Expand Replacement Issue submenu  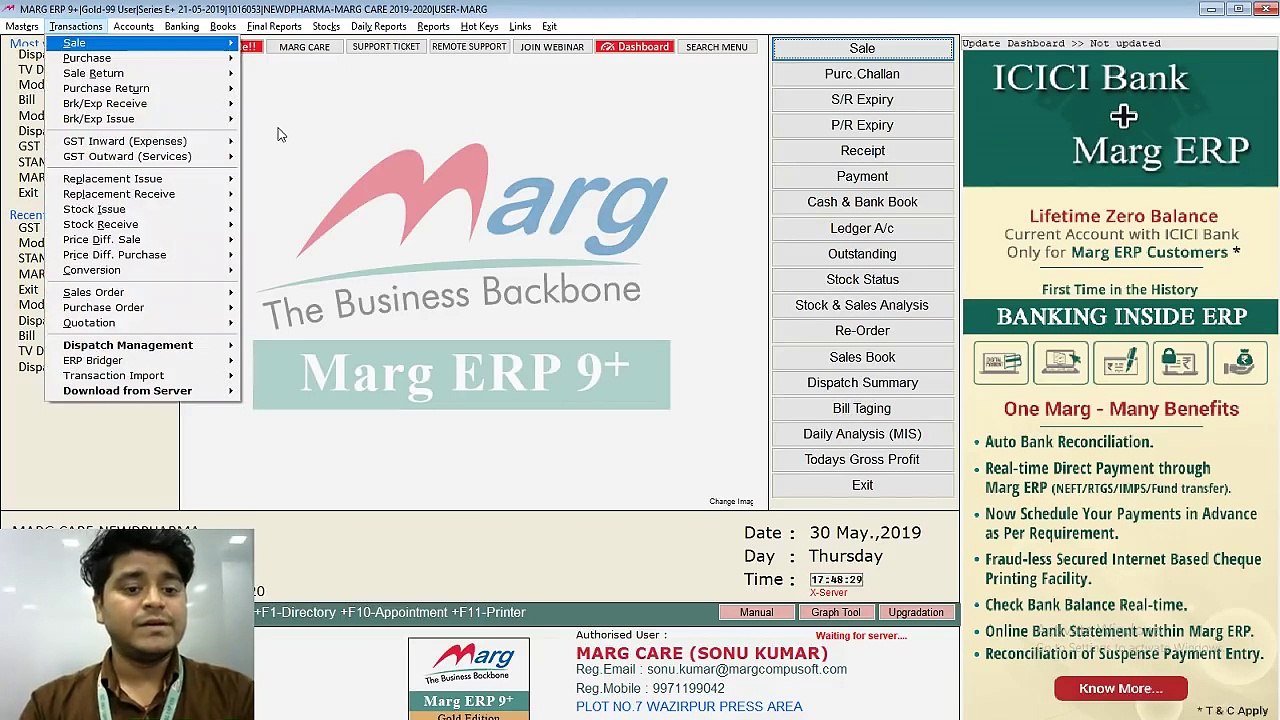point(142,179)
